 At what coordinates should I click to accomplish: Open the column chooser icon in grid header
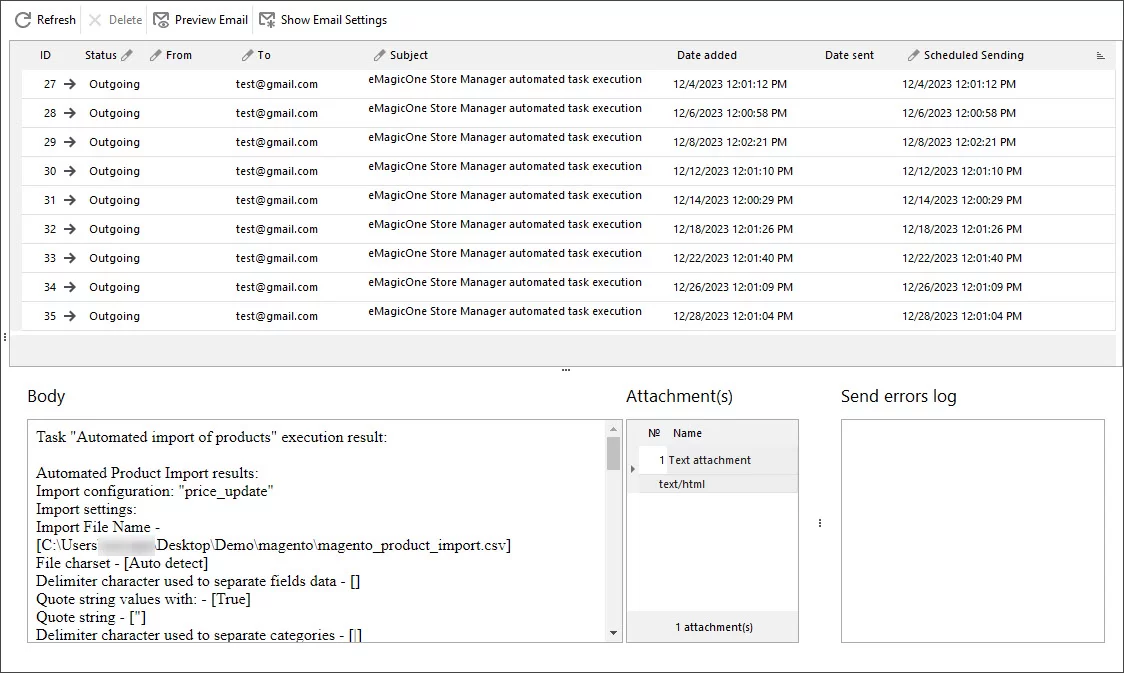click(1100, 55)
